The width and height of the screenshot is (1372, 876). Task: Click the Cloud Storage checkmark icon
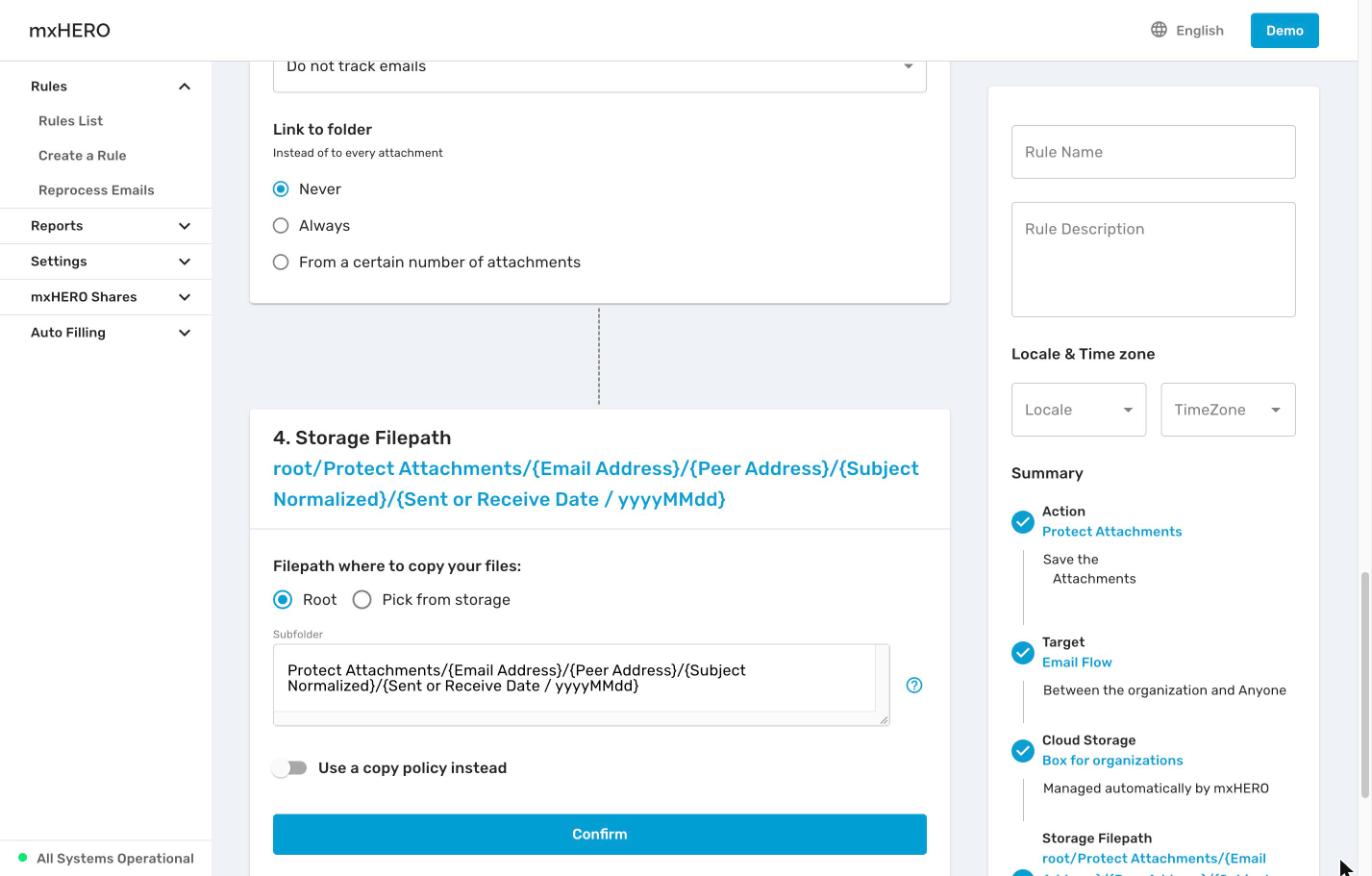(1022, 751)
